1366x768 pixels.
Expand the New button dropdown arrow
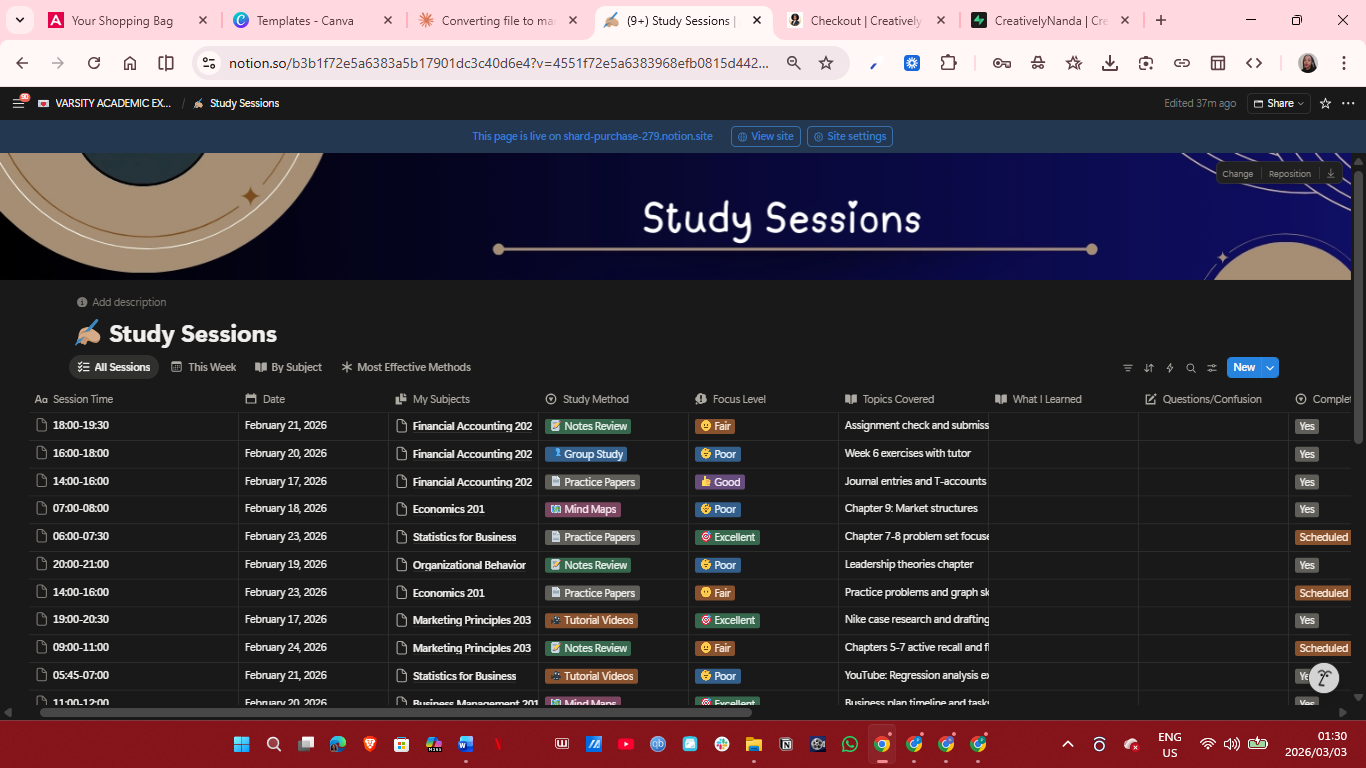coord(1270,368)
